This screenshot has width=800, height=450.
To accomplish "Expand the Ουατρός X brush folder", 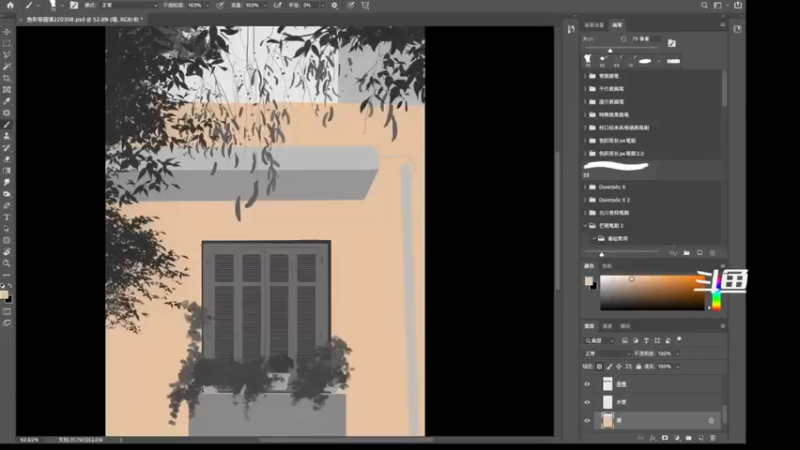I will click(585, 187).
